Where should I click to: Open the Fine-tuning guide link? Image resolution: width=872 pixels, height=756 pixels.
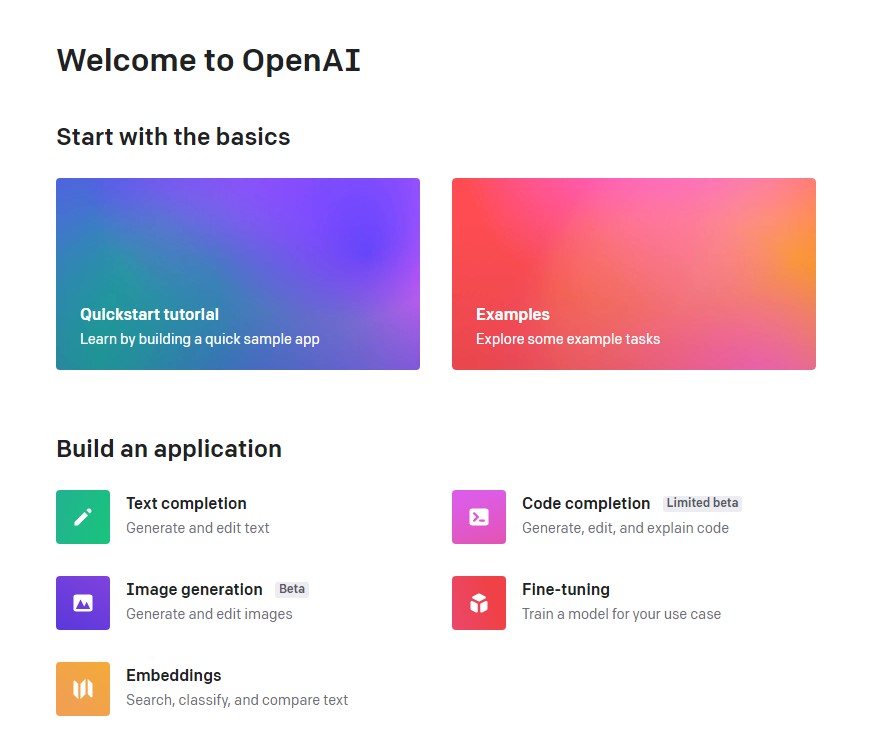(566, 590)
